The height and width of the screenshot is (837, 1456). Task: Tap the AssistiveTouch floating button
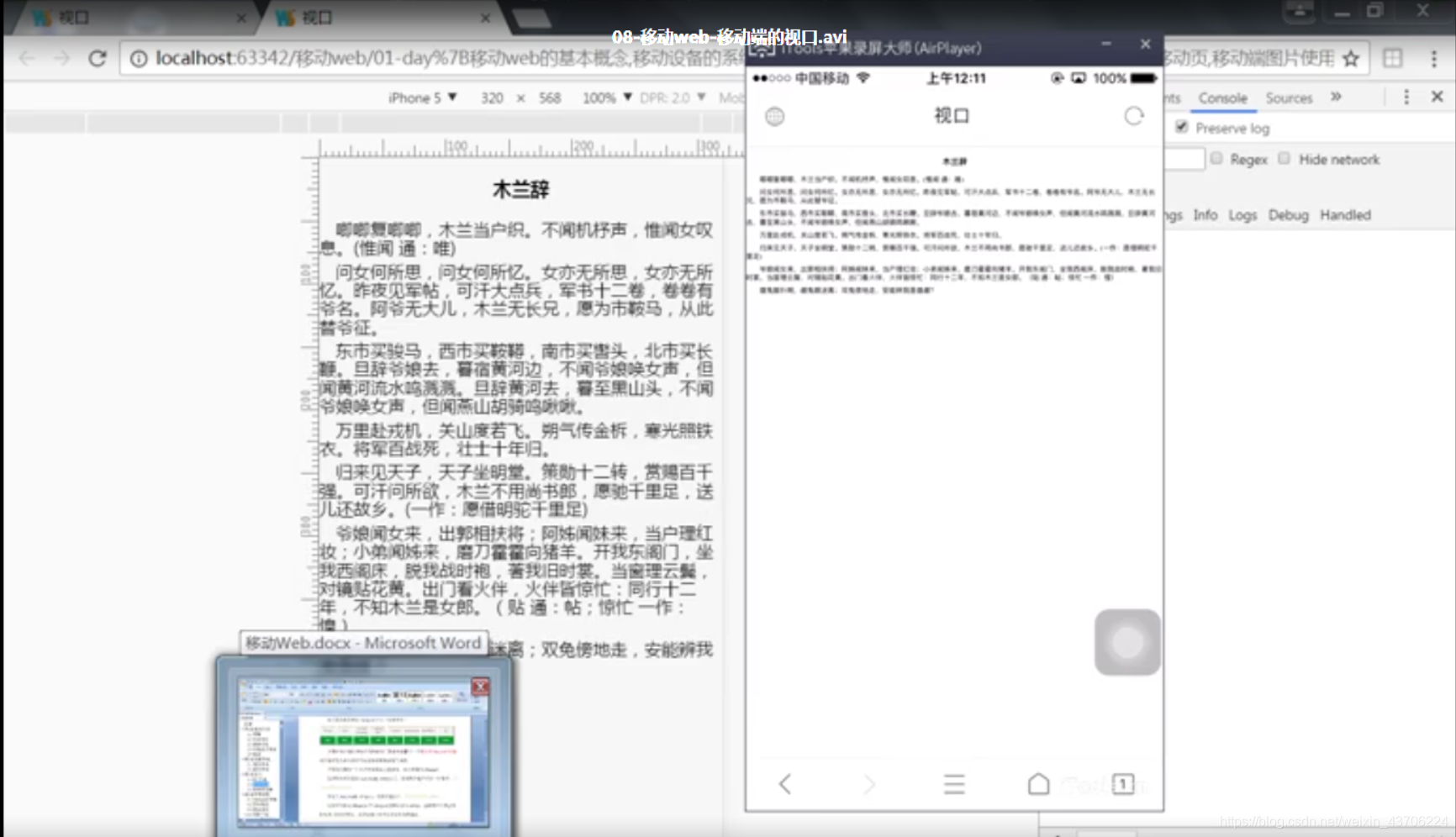point(1127,642)
